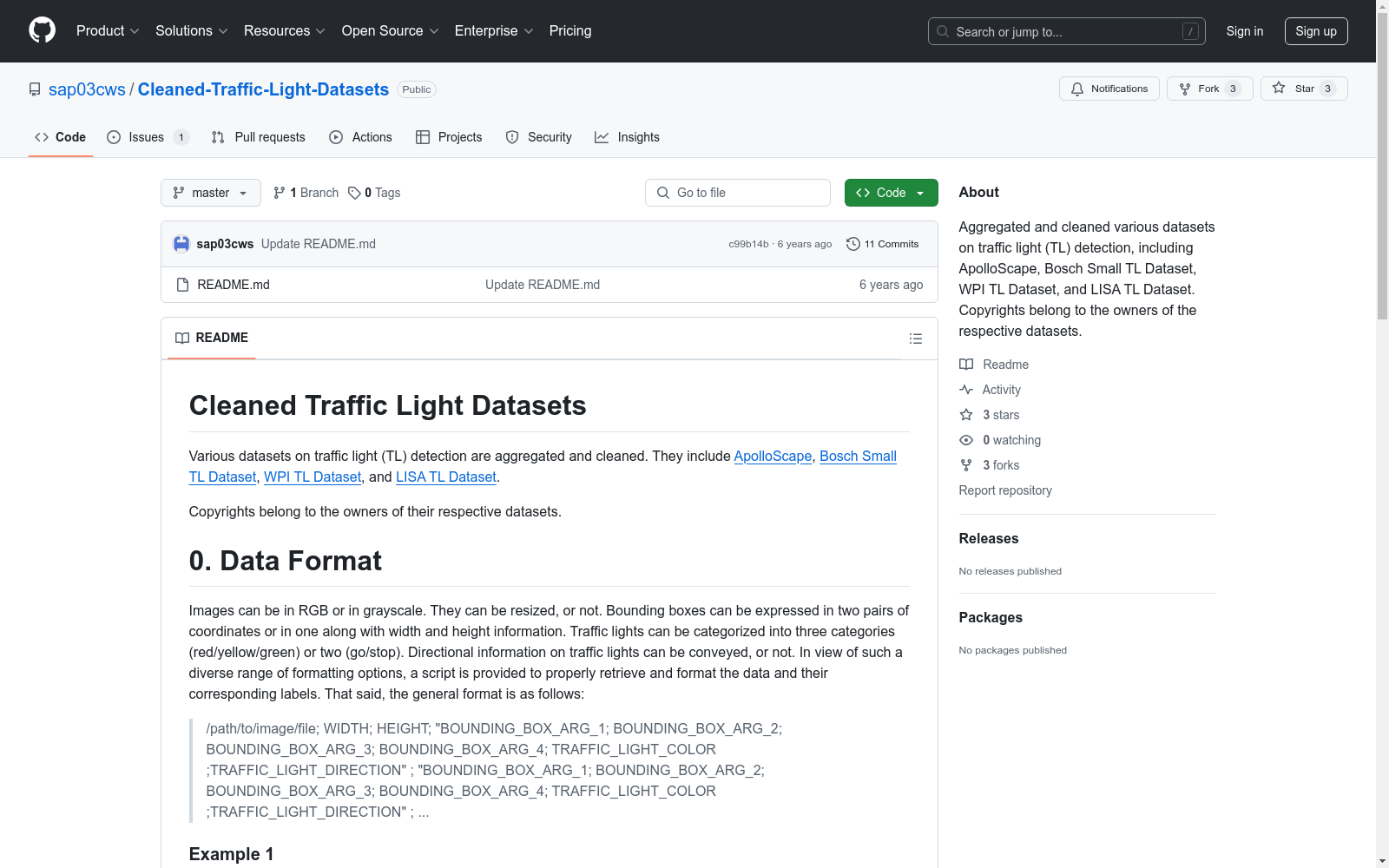Open the sap03cws commit author link
Image resolution: width=1389 pixels, height=868 pixels.
point(225,244)
